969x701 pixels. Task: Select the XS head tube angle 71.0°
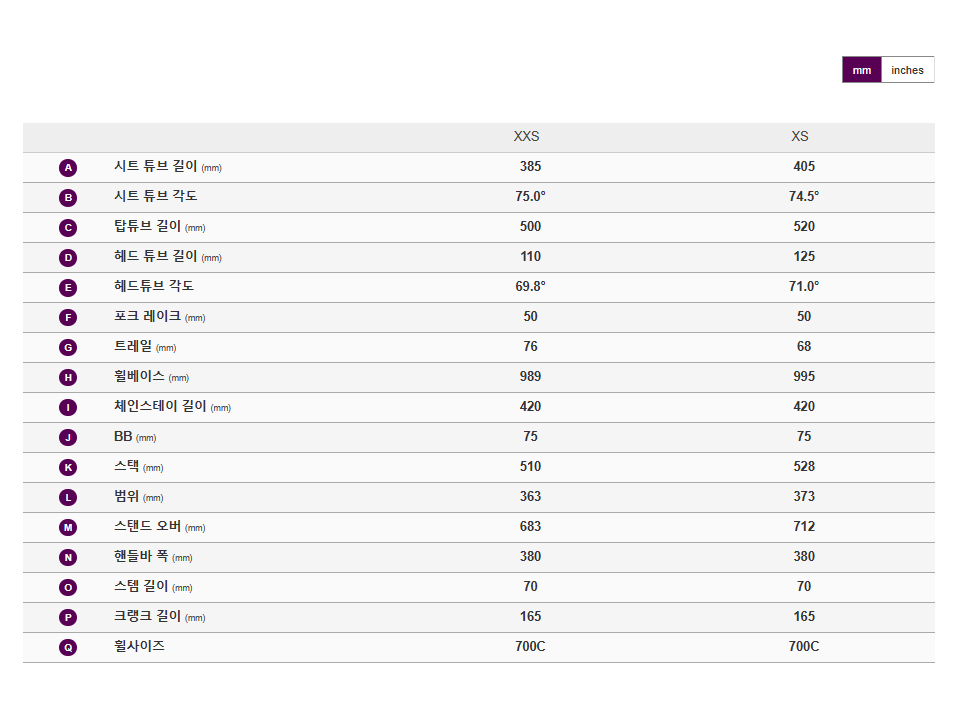pos(804,286)
